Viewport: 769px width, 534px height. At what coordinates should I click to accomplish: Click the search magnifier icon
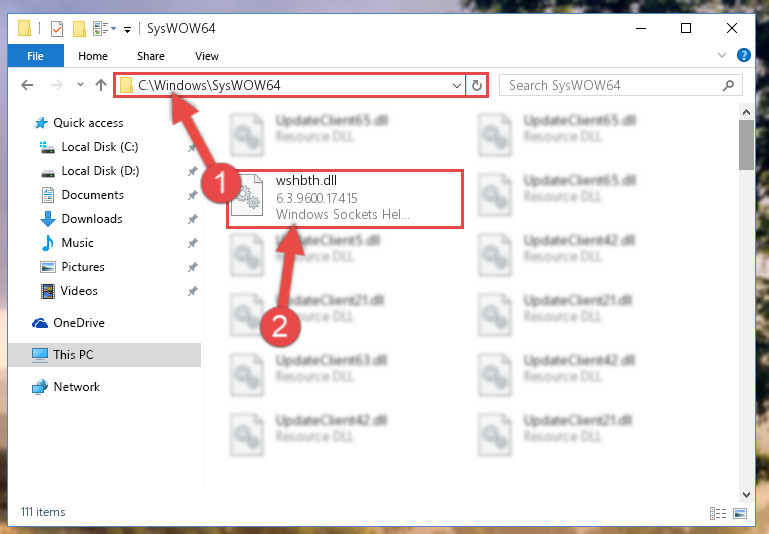pyautogui.click(x=728, y=85)
